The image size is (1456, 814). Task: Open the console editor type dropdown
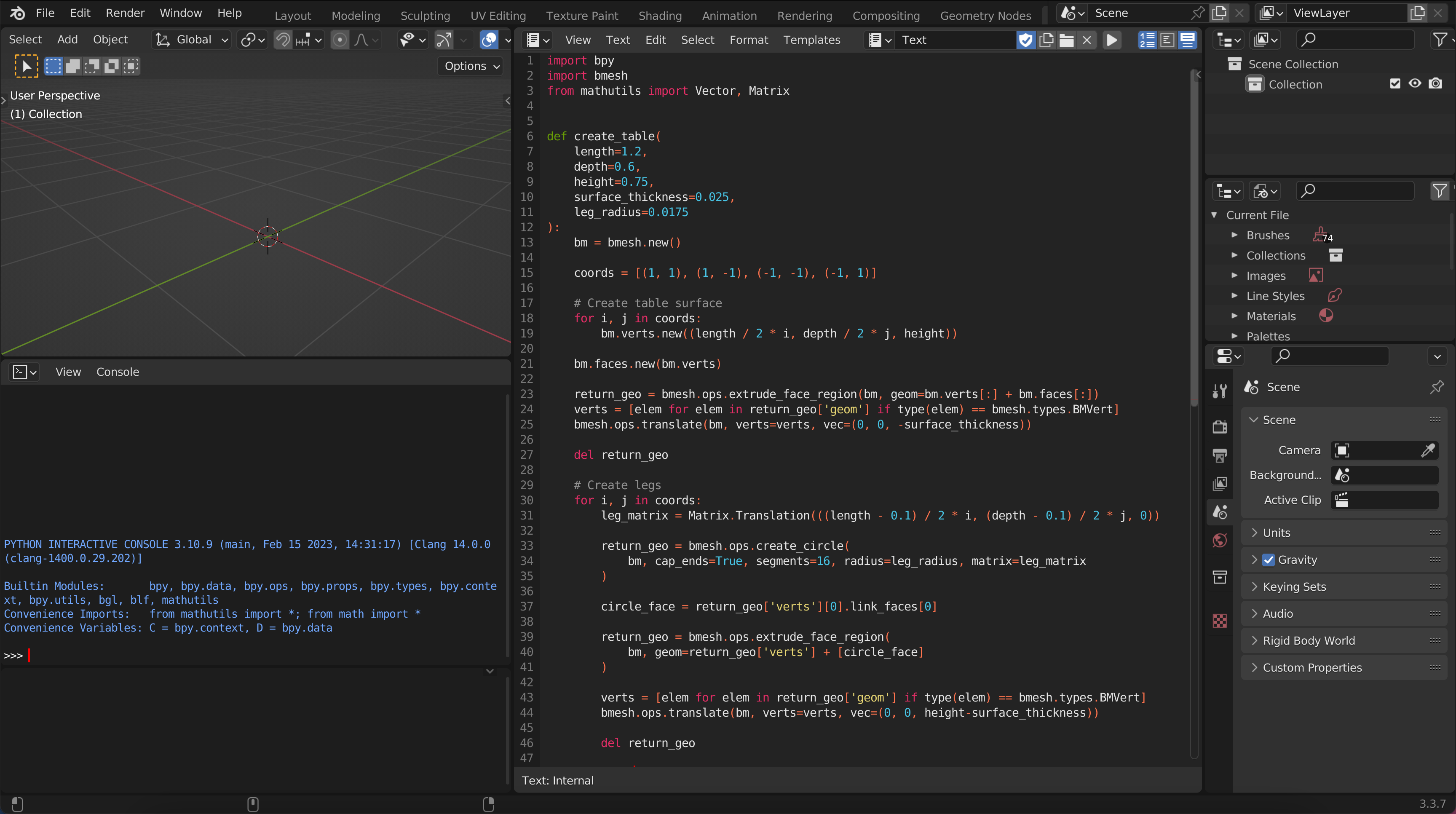tap(24, 372)
